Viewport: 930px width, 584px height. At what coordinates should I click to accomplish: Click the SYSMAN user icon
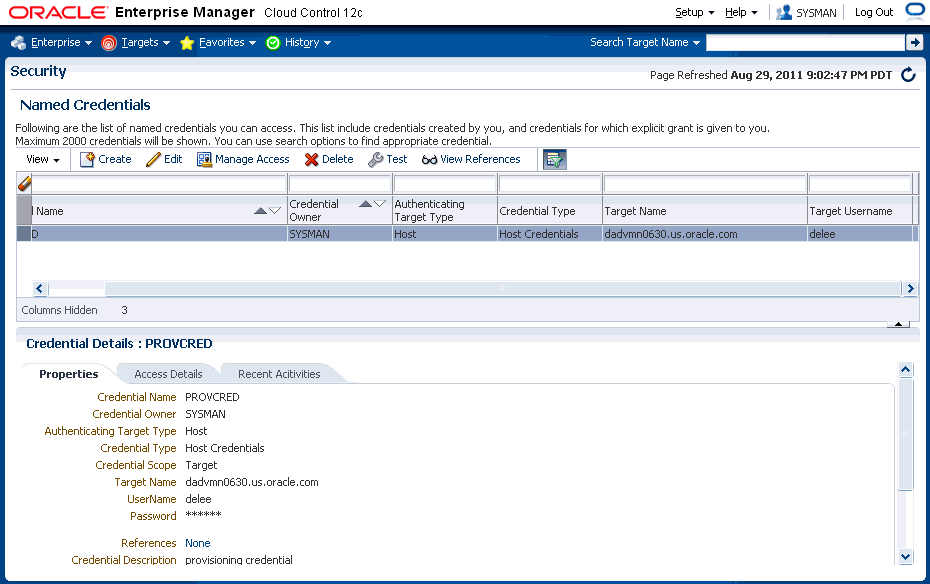click(x=784, y=12)
